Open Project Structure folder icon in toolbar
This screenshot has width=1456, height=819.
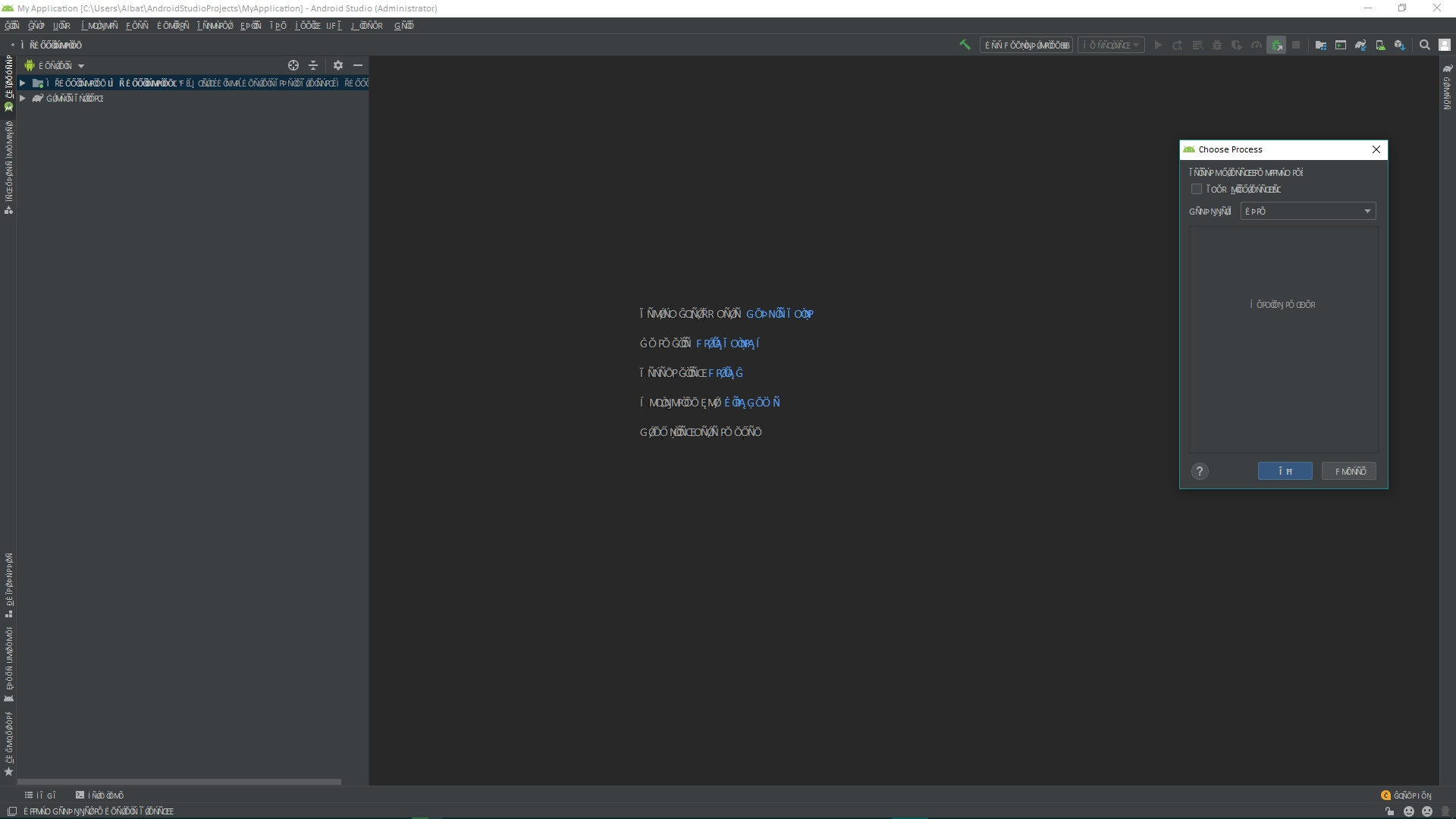pos(1321,45)
